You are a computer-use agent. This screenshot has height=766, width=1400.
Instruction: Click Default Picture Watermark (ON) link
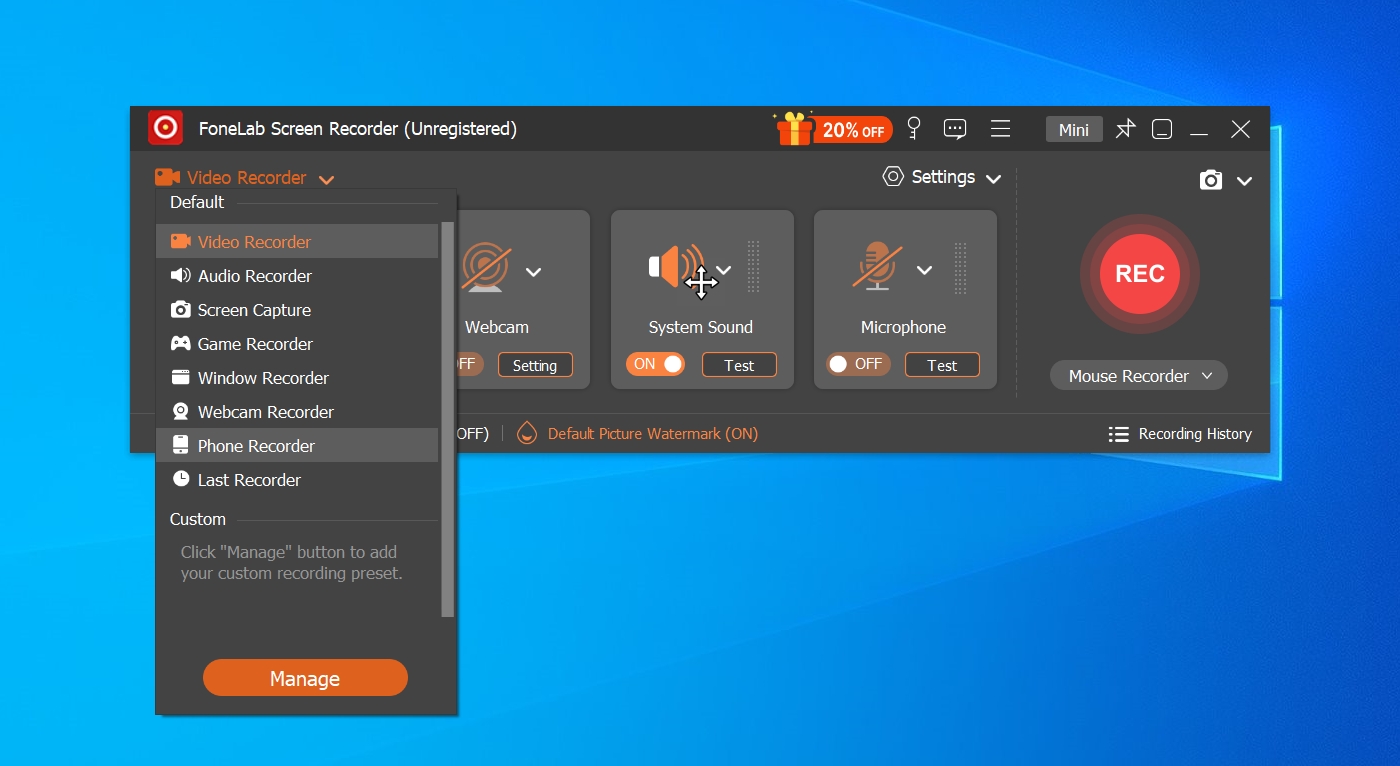pyautogui.click(x=653, y=434)
